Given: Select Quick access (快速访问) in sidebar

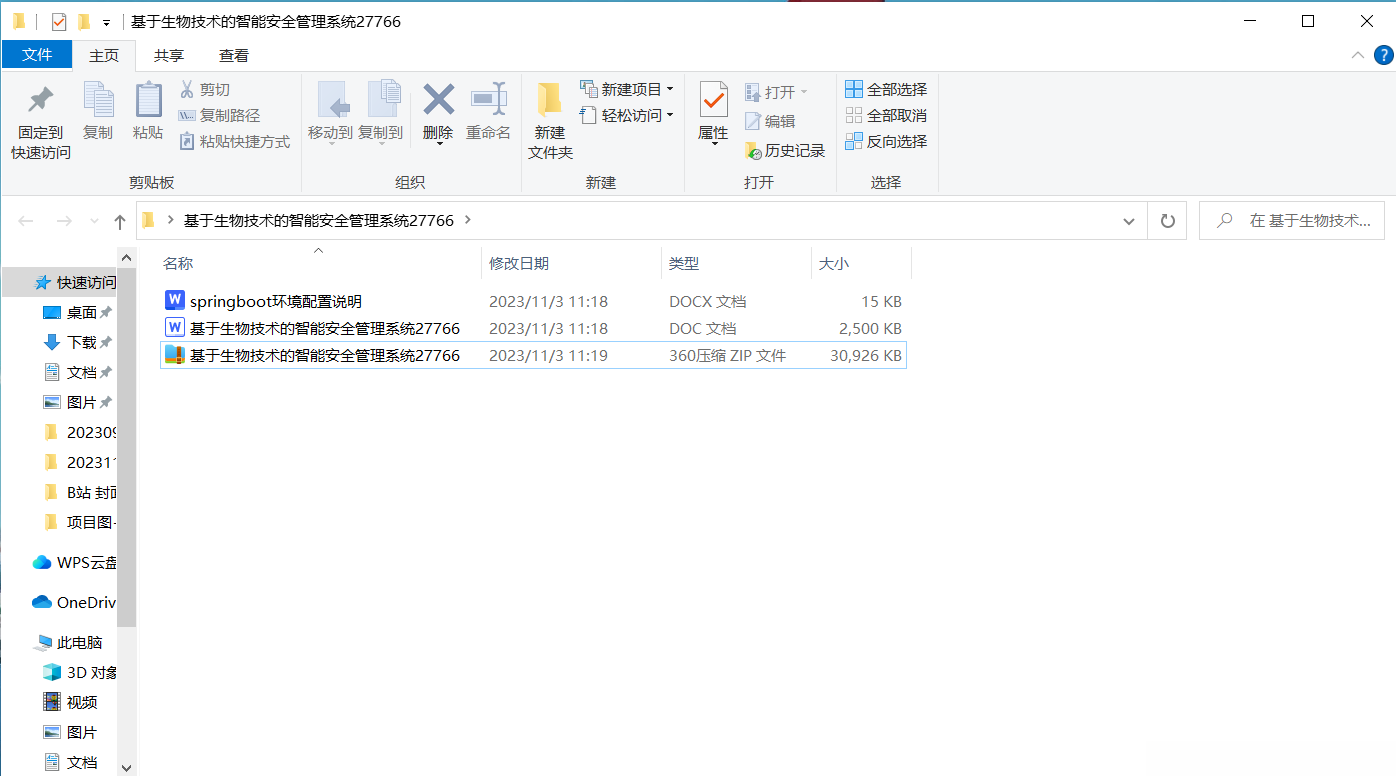Looking at the screenshot, I should pyautogui.click(x=75, y=282).
